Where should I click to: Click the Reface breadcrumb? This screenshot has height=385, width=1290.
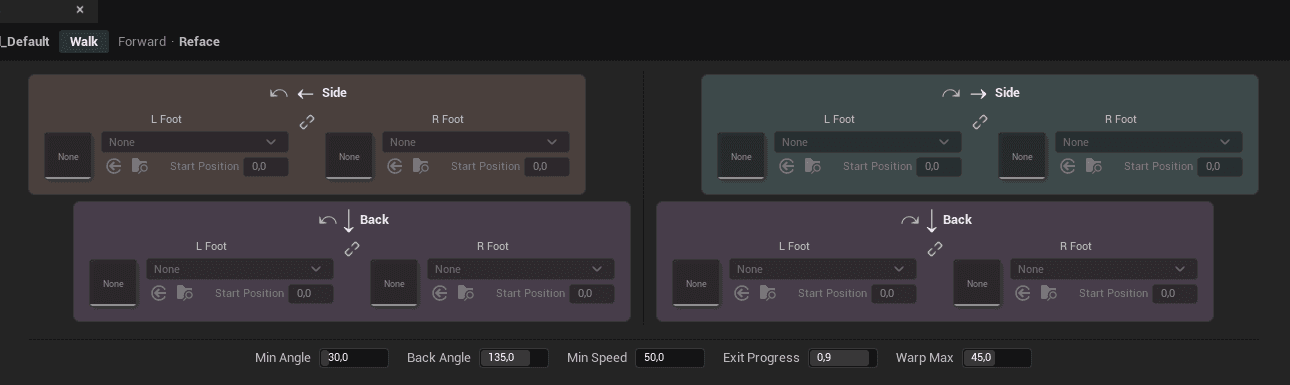[x=199, y=42]
